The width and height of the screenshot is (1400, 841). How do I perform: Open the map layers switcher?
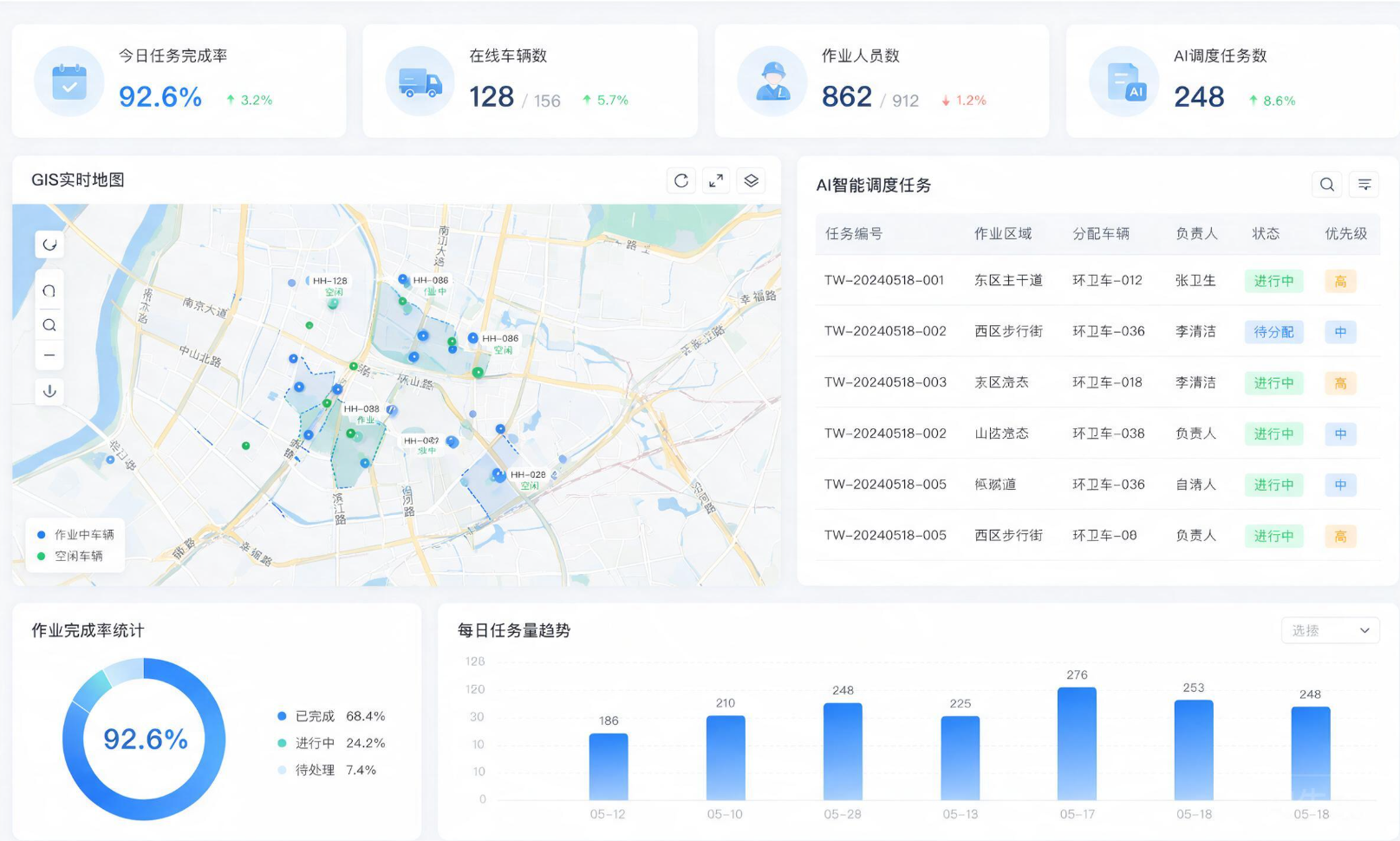click(x=752, y=180)
